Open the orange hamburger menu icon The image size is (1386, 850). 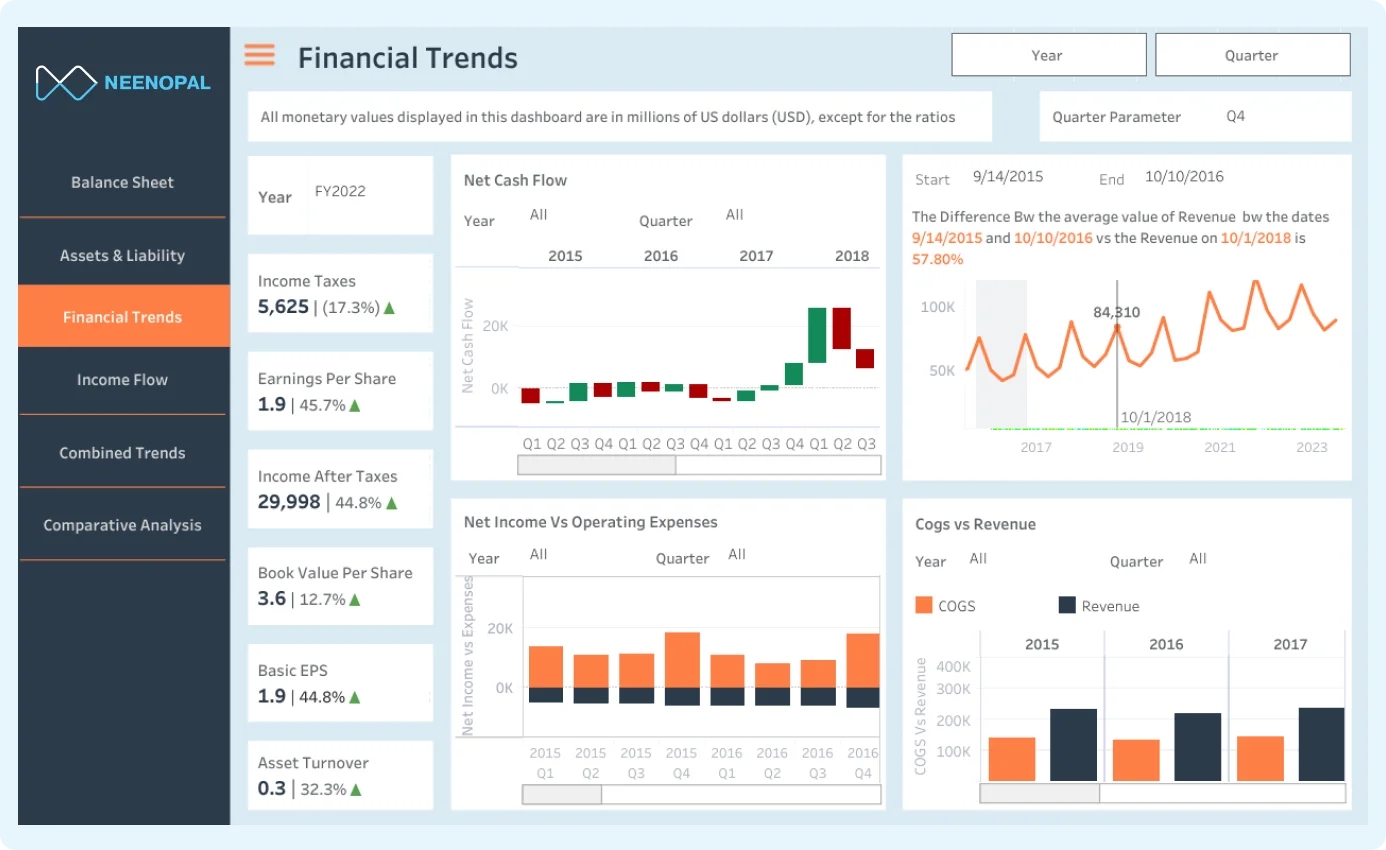[260, 55]
